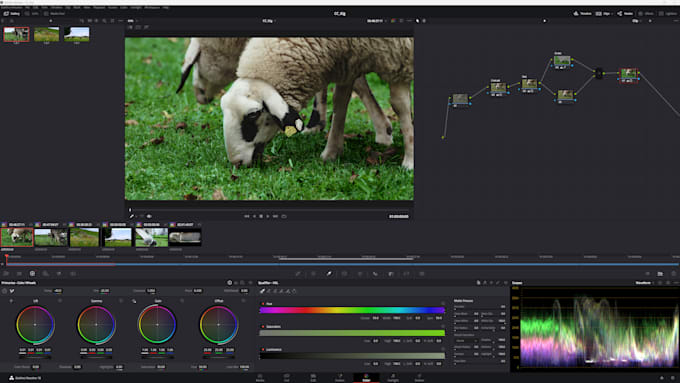This screenshot has height=383, width=680.
Task: Show the Info panel icon
Action: [x=673, y=274]
